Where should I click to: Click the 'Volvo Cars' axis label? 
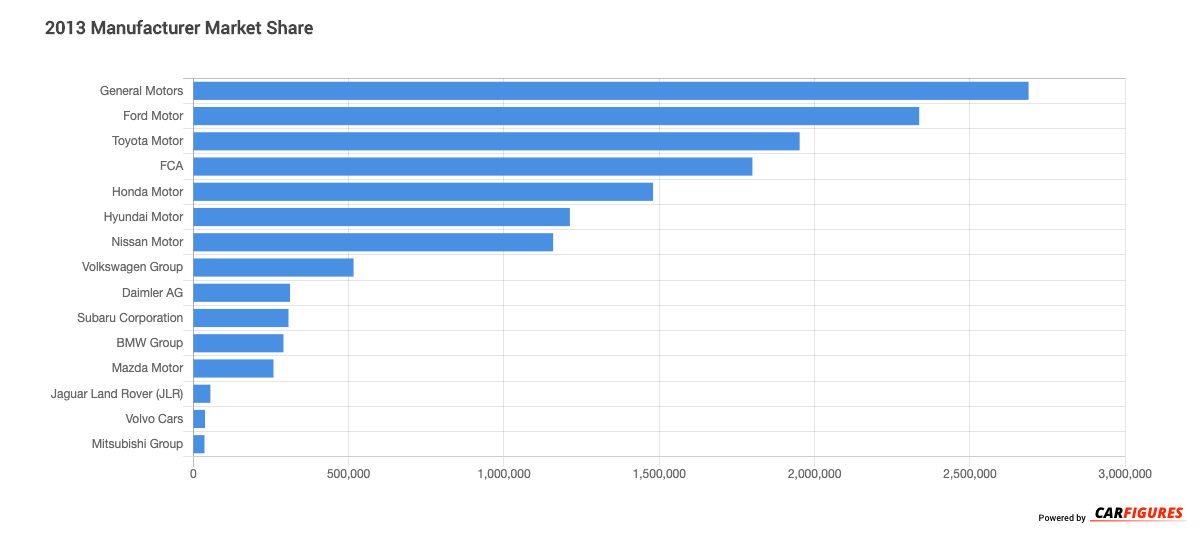pos(154,419)
